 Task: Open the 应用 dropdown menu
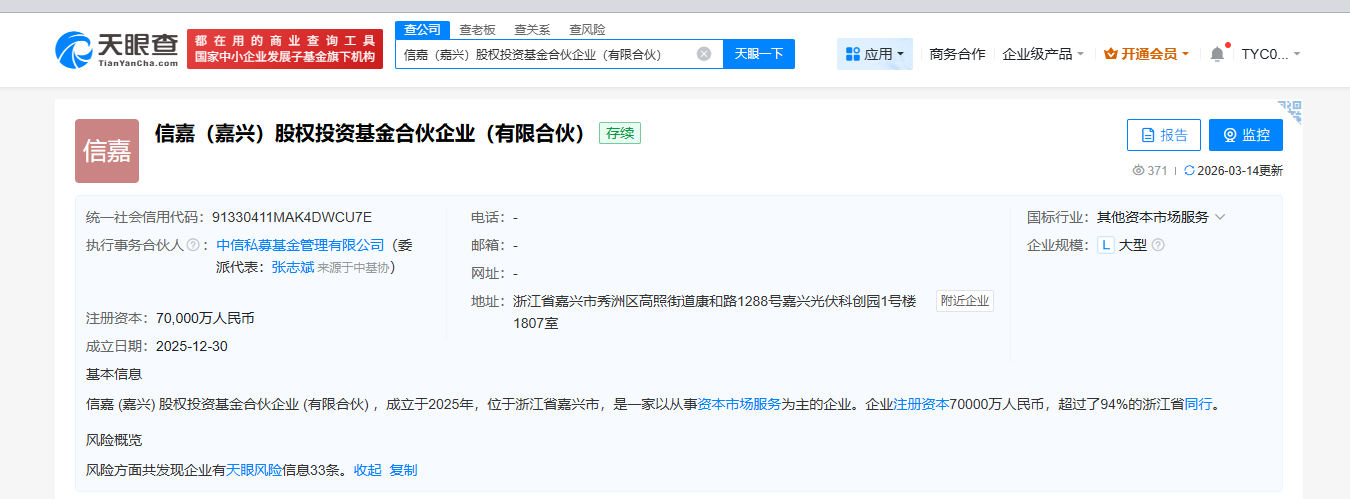[x=874, y=54]
